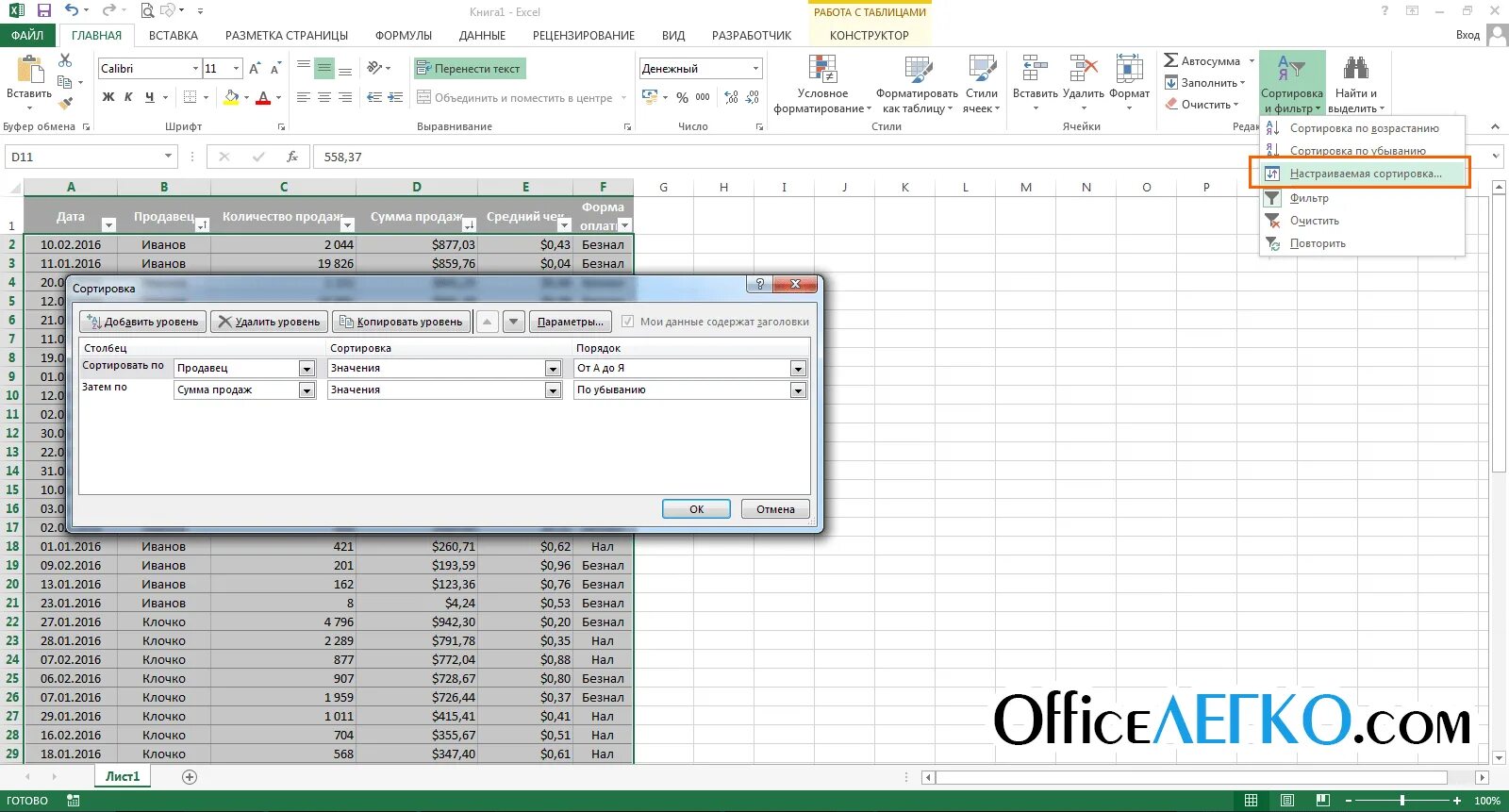
Task: Click the Align text left icon
Action: click(303, 97)
